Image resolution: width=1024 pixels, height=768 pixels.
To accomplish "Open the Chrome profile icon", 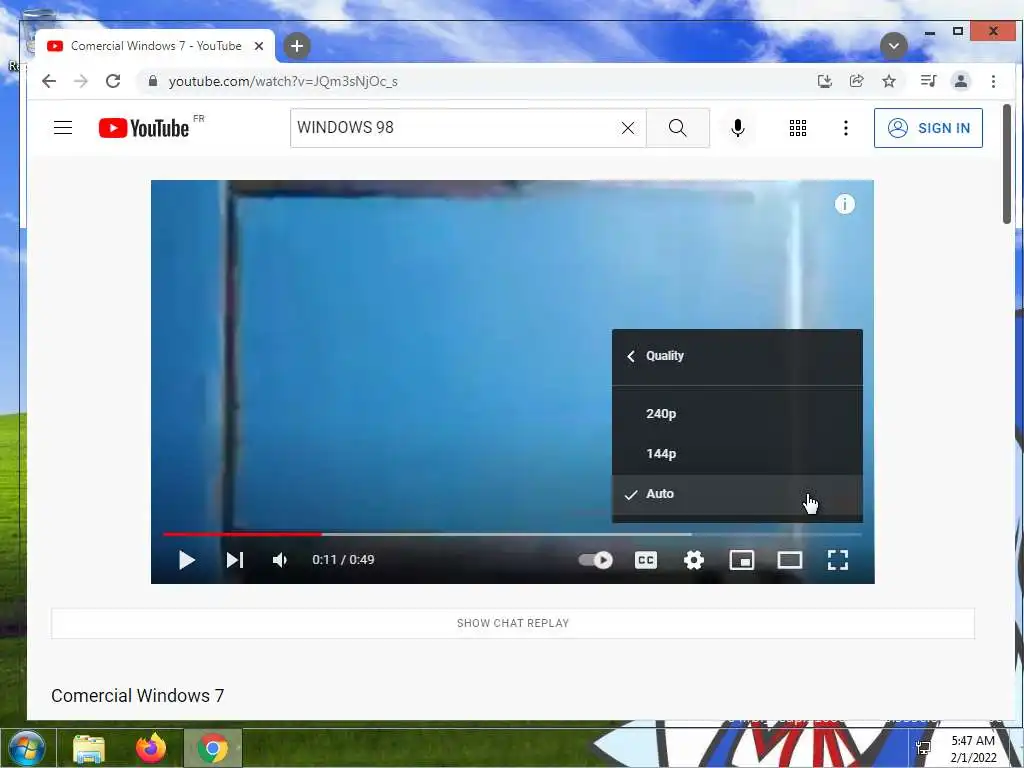I will click(961, 81).
